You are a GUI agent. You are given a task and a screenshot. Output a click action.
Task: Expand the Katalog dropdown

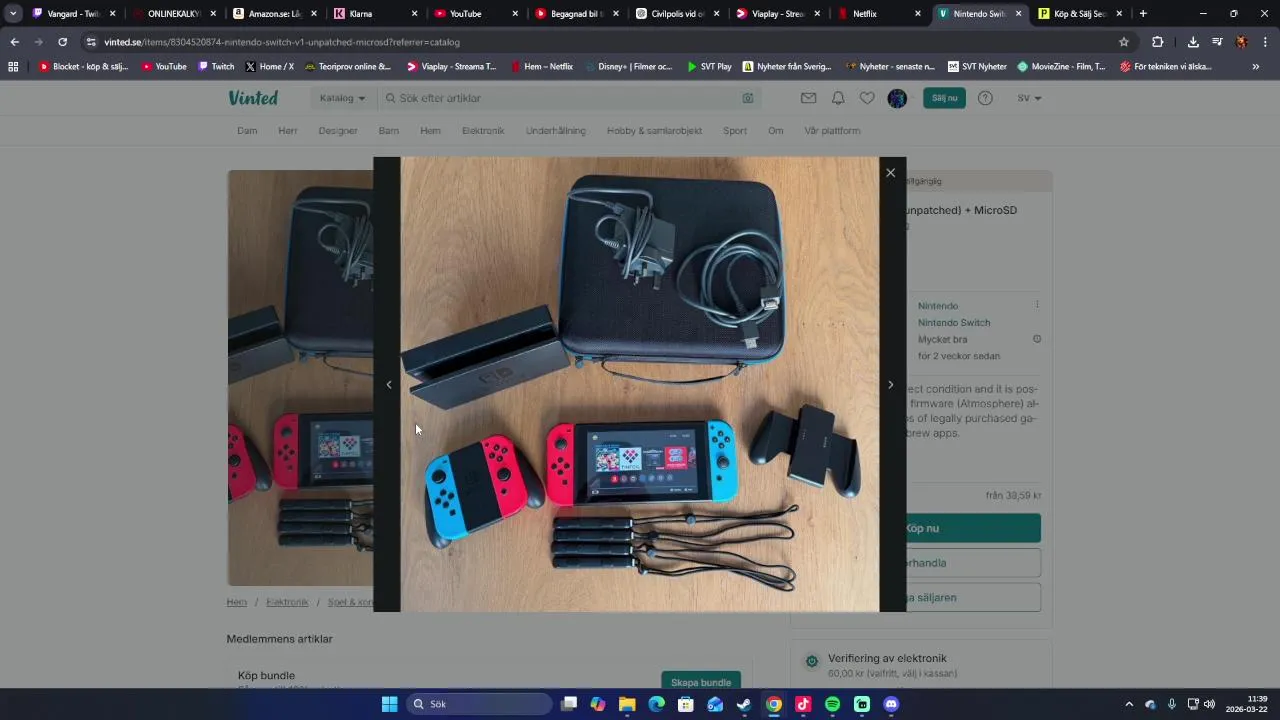(342, 98)
